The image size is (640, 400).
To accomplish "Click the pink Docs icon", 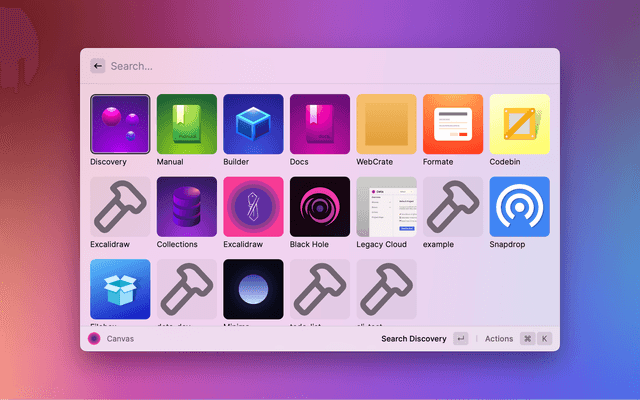I will [x=320, y=124].
